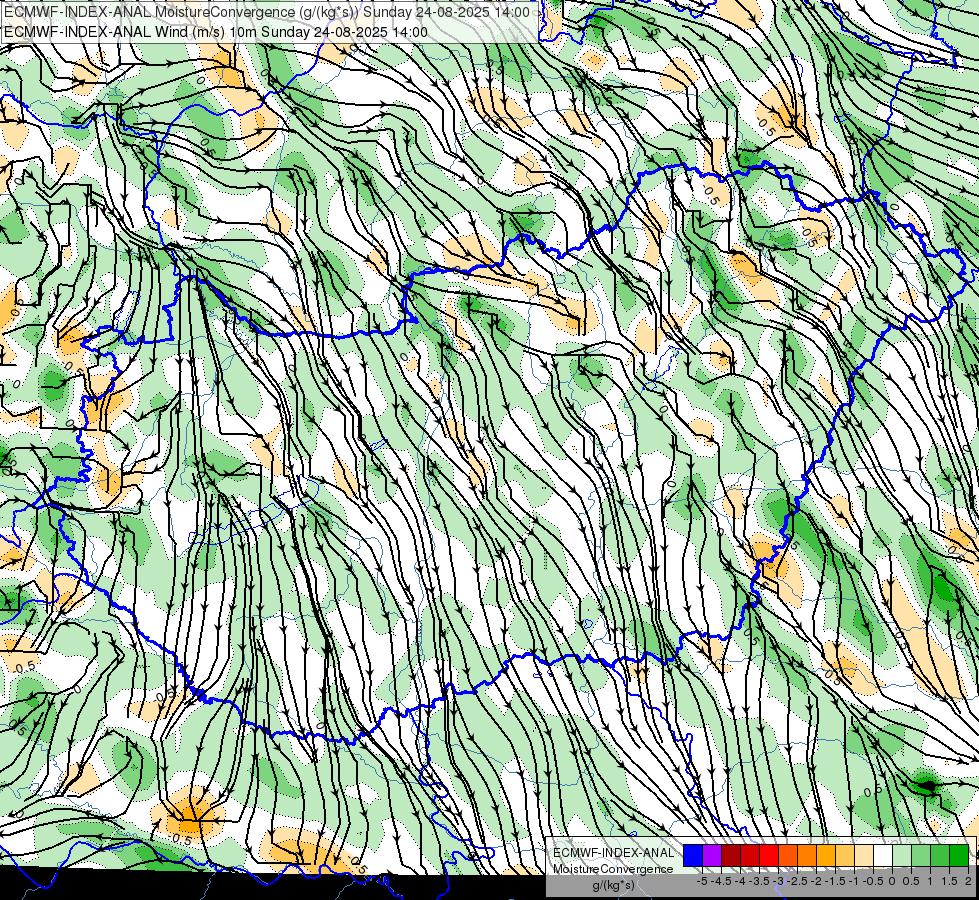
Task: Click the MoistureConvergence title line at top
Action: click(267, 12)
